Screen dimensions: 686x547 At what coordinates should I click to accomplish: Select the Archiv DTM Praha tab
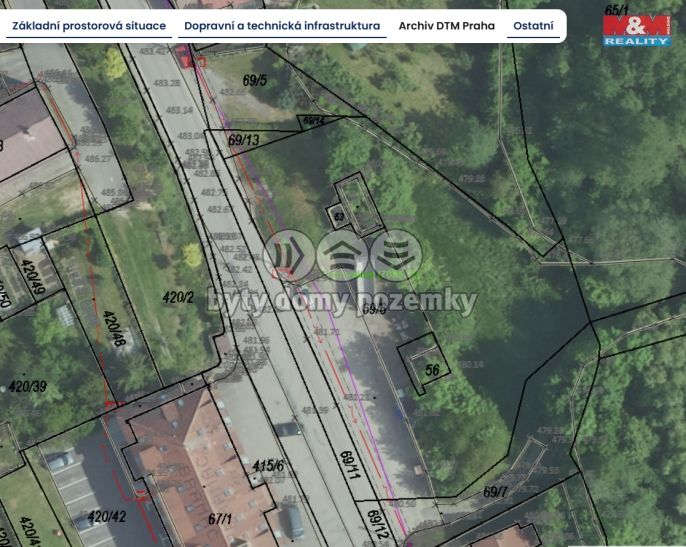point(446,26)
